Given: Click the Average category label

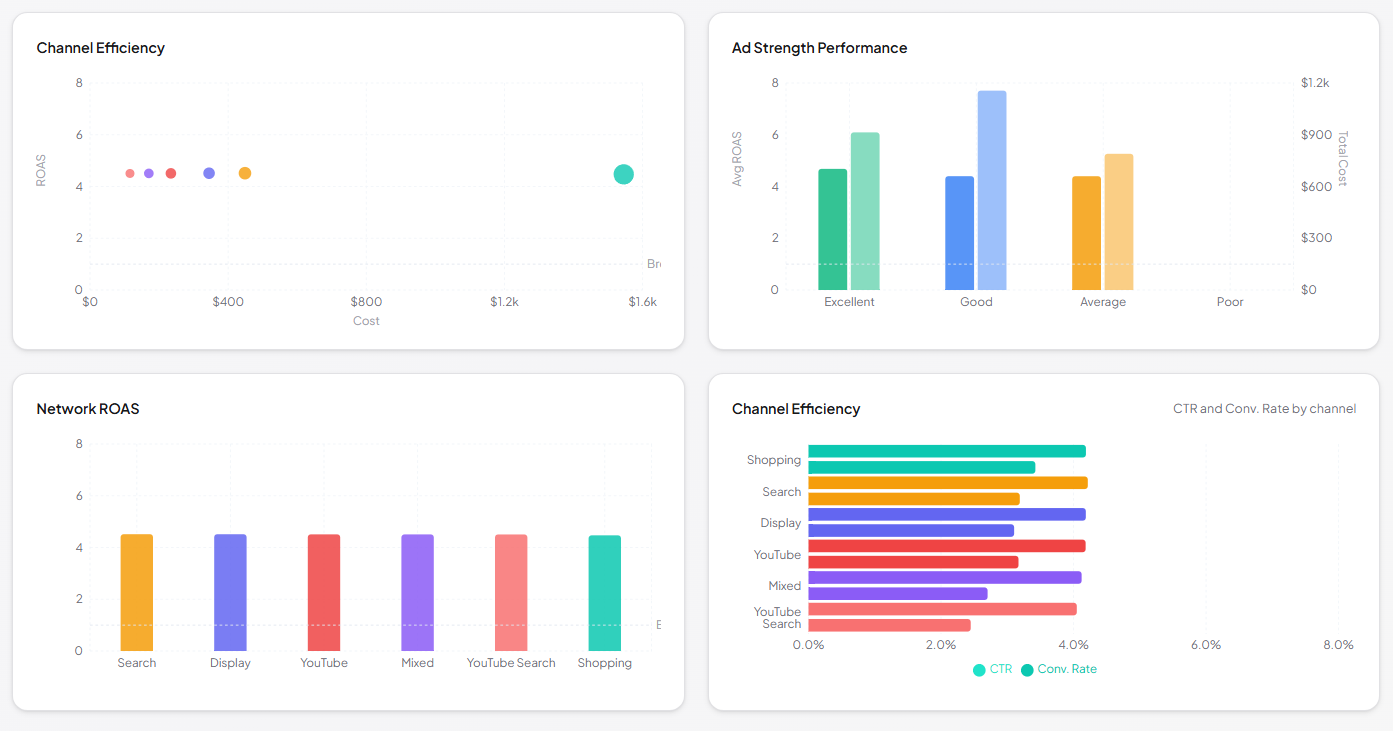Looking at the screenshot, I should pos(1103,302).
